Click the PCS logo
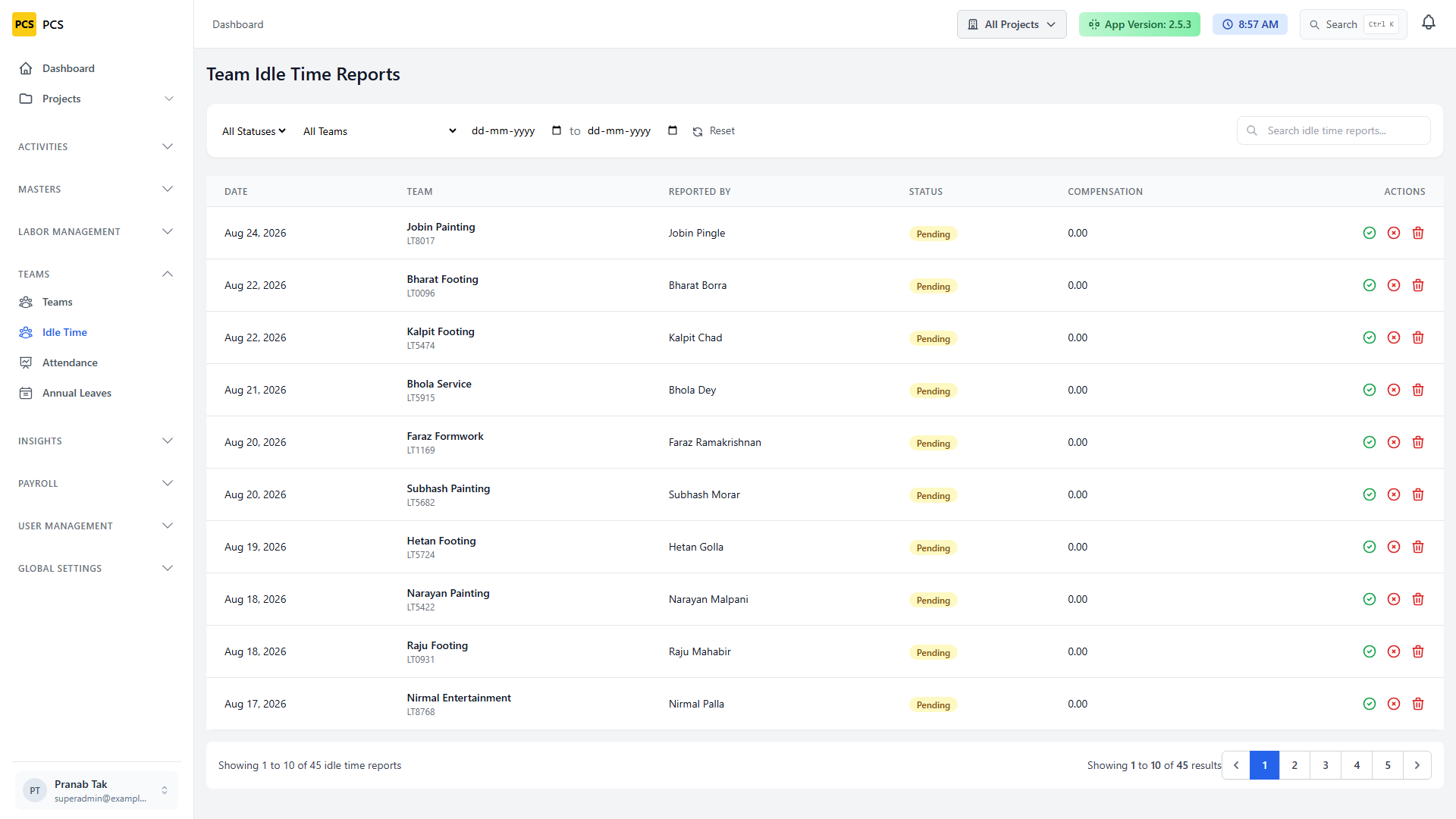Screen dimensions: 1456x819 coord(24,24)
